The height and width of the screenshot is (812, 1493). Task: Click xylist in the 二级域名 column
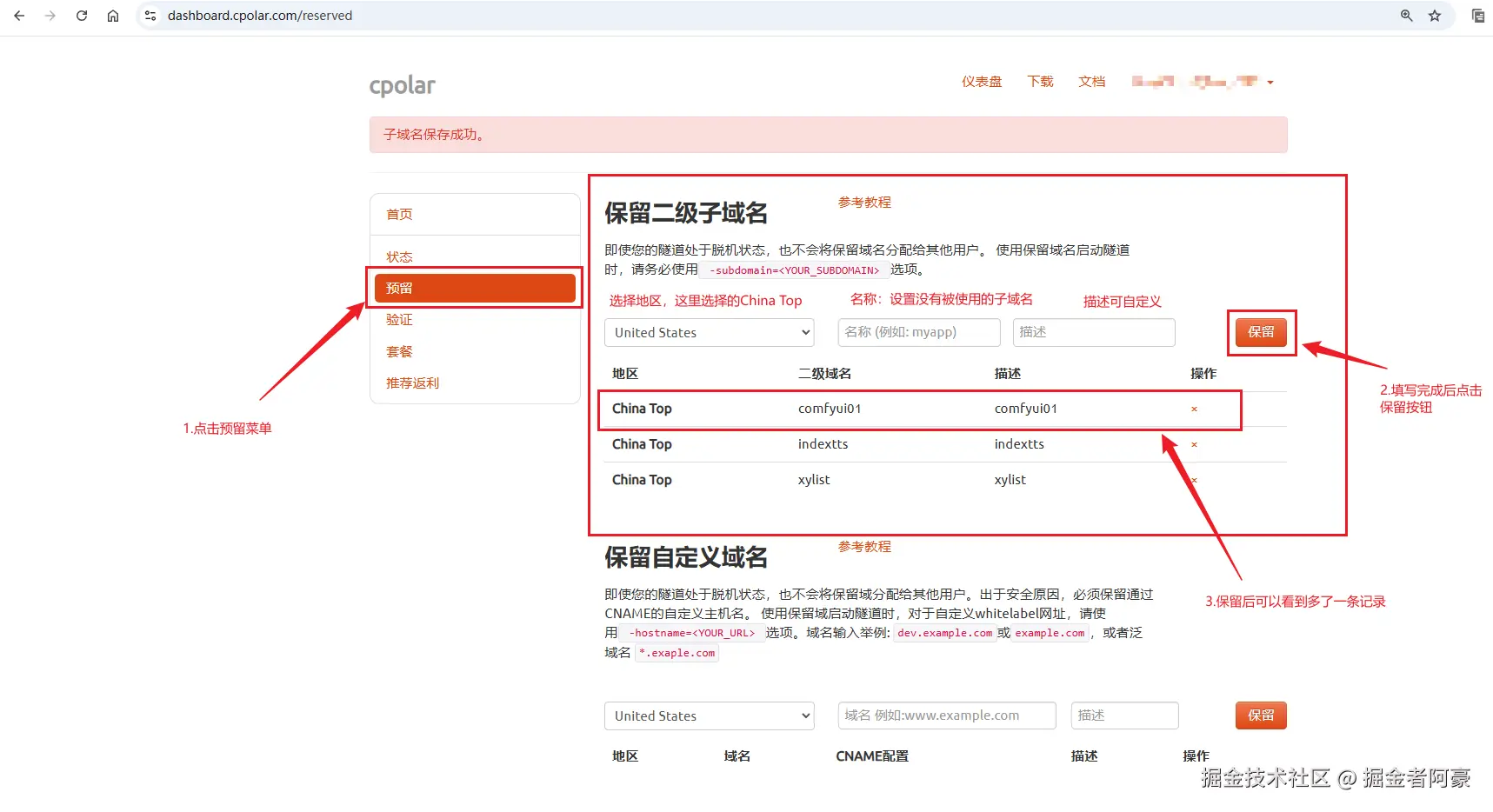coord(814,480)
